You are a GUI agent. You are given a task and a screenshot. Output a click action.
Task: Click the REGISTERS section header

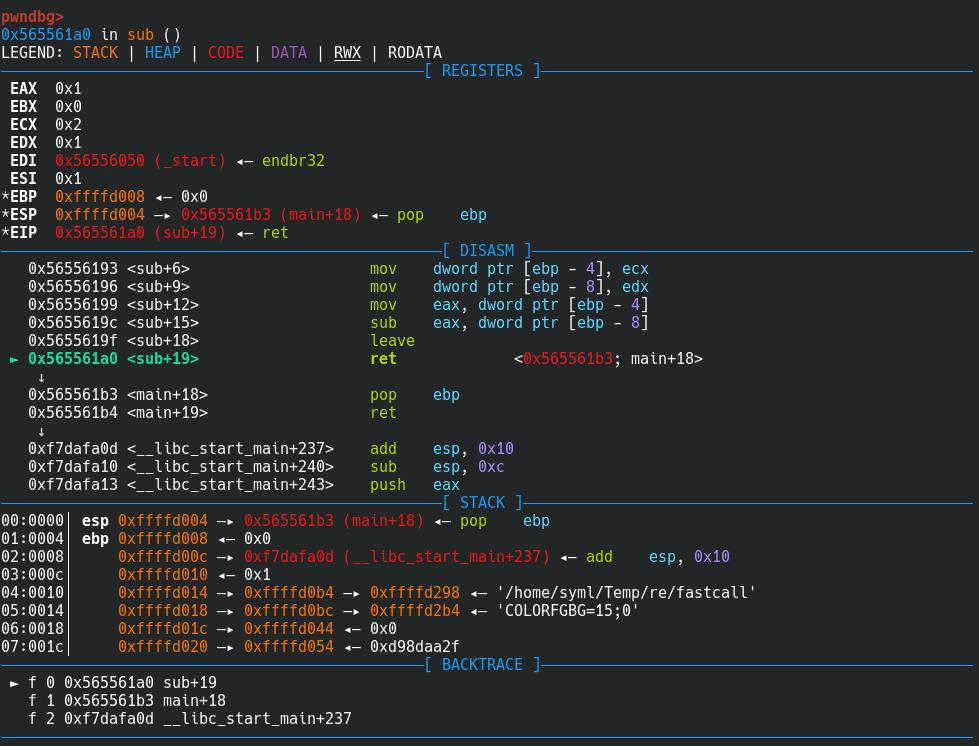tap(482, 71)
